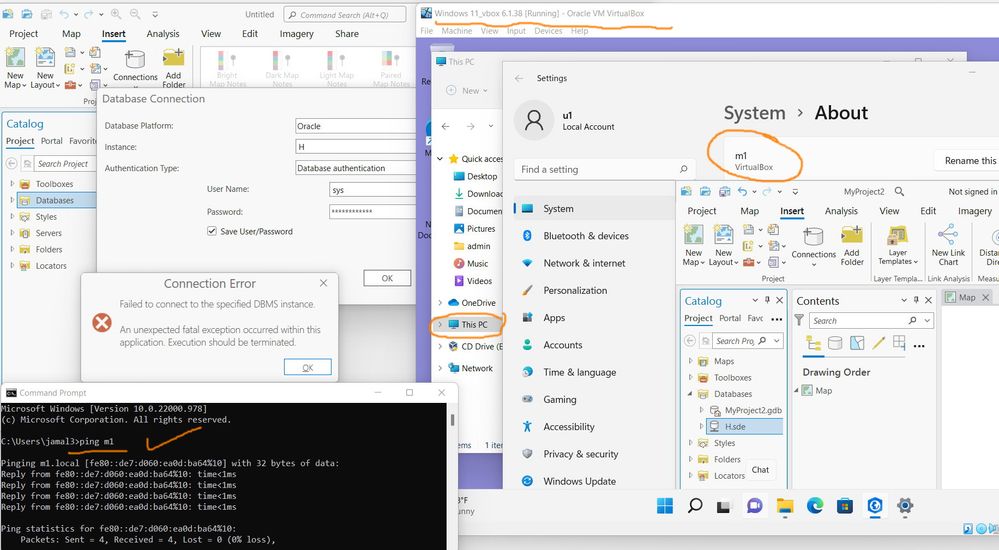Click Add Folder icon in VM ArcGIS ribbon

pyautogui.click(x=851, y=235)
